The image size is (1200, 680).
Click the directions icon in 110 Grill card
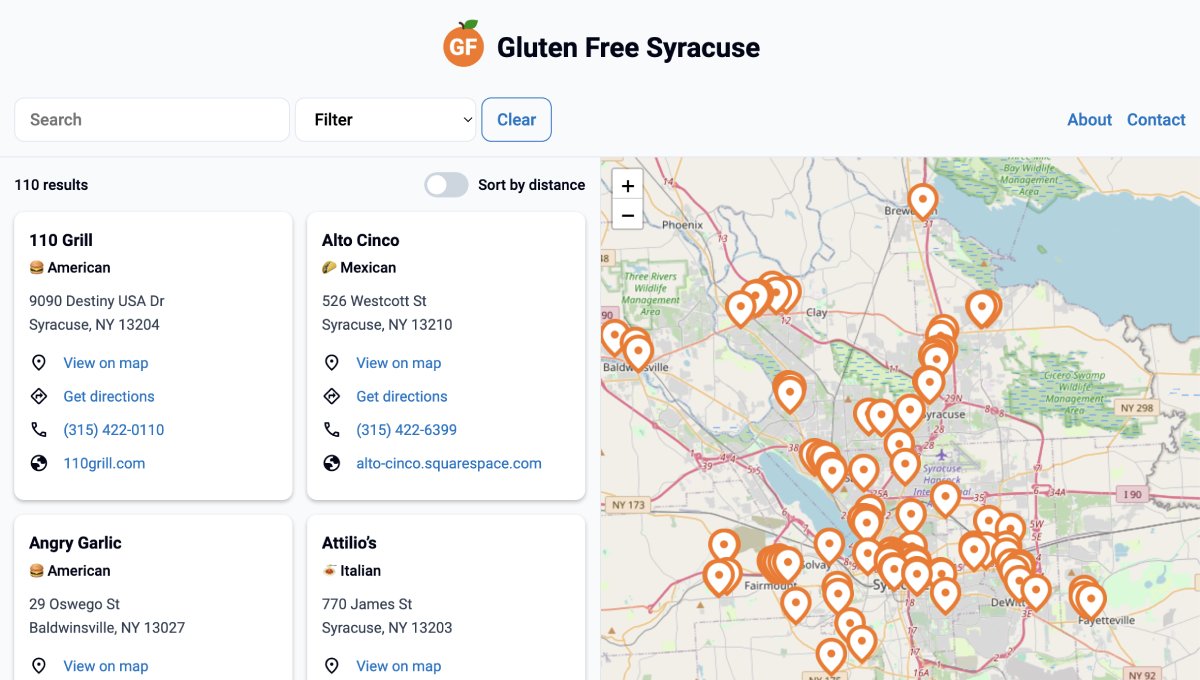click(x=39, y=397)
